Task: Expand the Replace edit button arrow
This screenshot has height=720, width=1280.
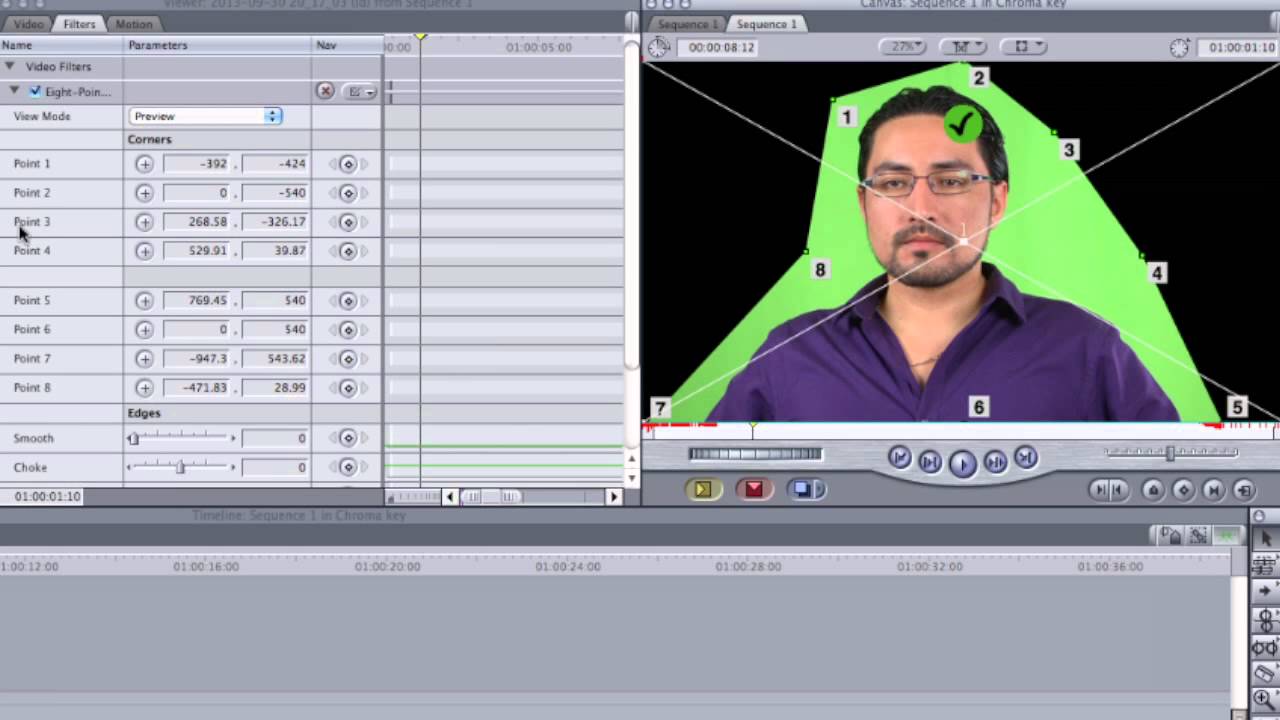Action: pyautogui.click(x=820, y=489)
